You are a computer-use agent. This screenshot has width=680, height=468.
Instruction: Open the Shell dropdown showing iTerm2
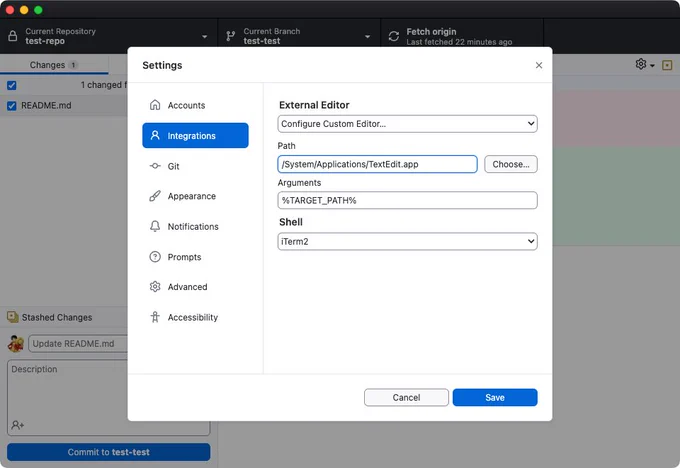click(x=407, y=241)
